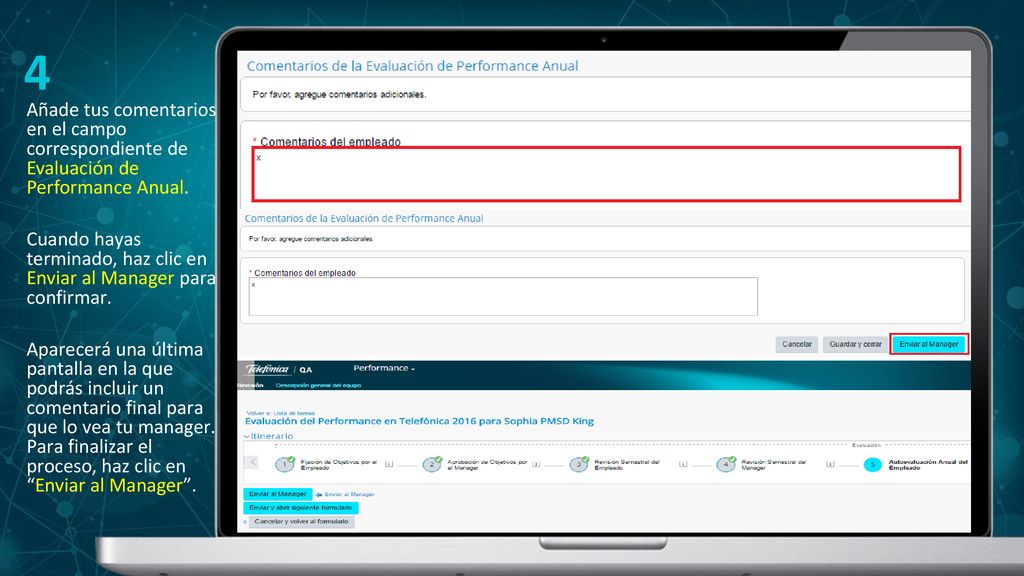This screenshot has width=1024, height=576.
Task: Select step 5 circle Autoevaluación Anual
Action: click(x=872, y=464)
